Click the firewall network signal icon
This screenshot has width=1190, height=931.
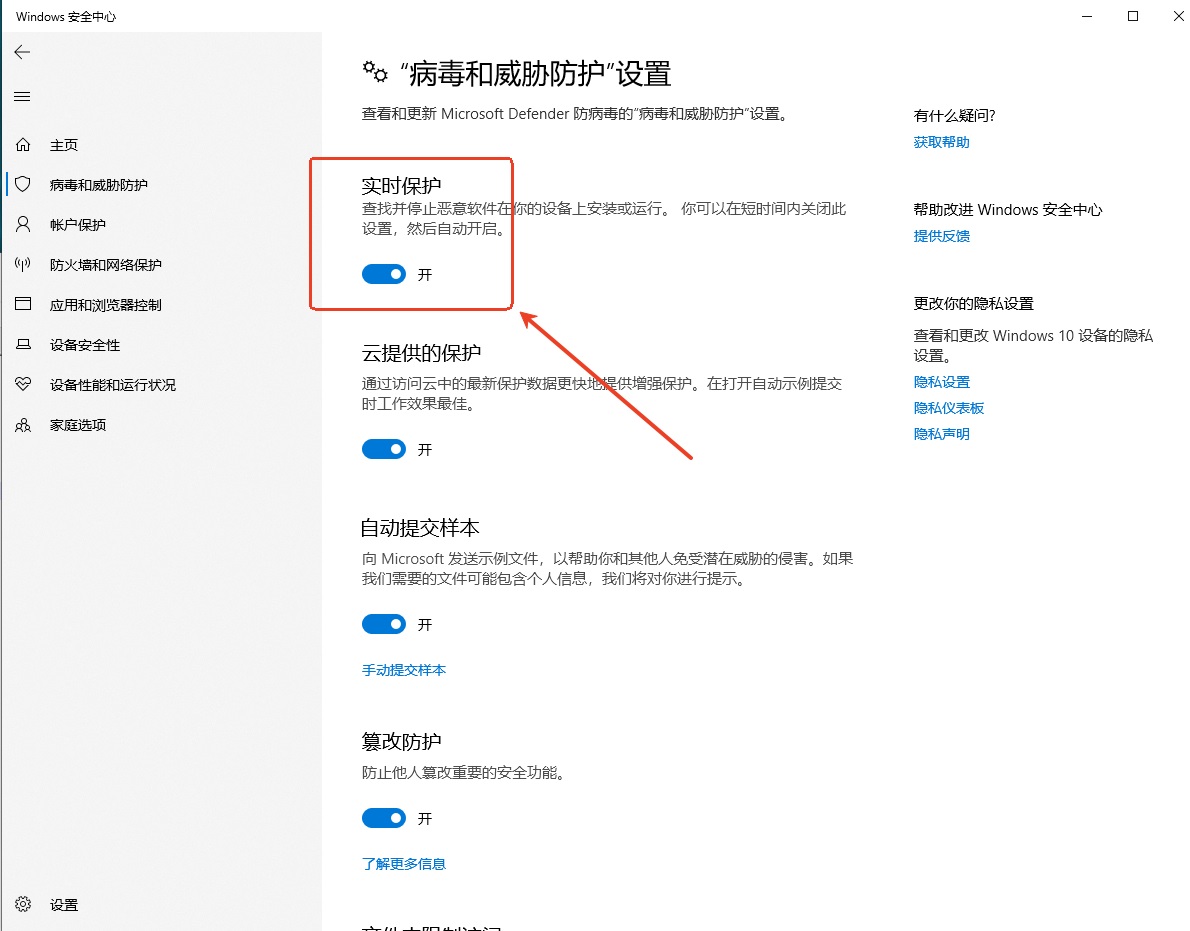(x=23, y=265)
